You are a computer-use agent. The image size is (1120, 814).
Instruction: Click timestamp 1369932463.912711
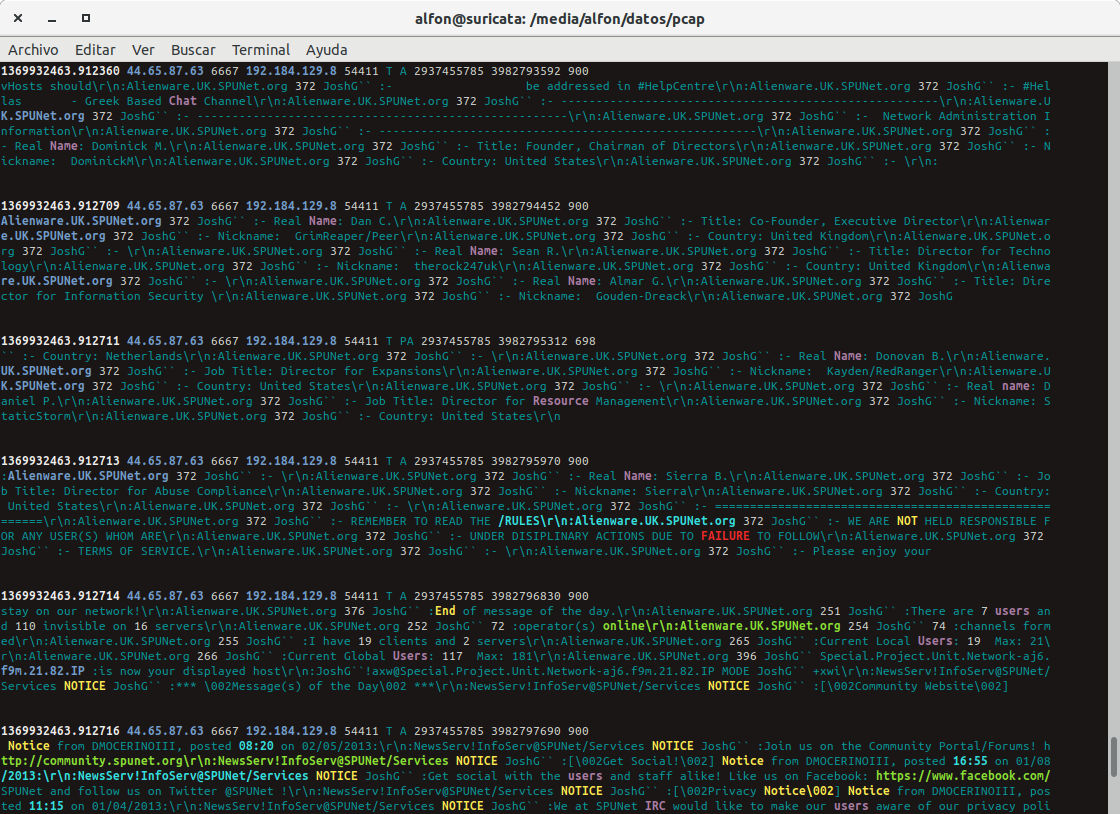[x=60, y=341]
